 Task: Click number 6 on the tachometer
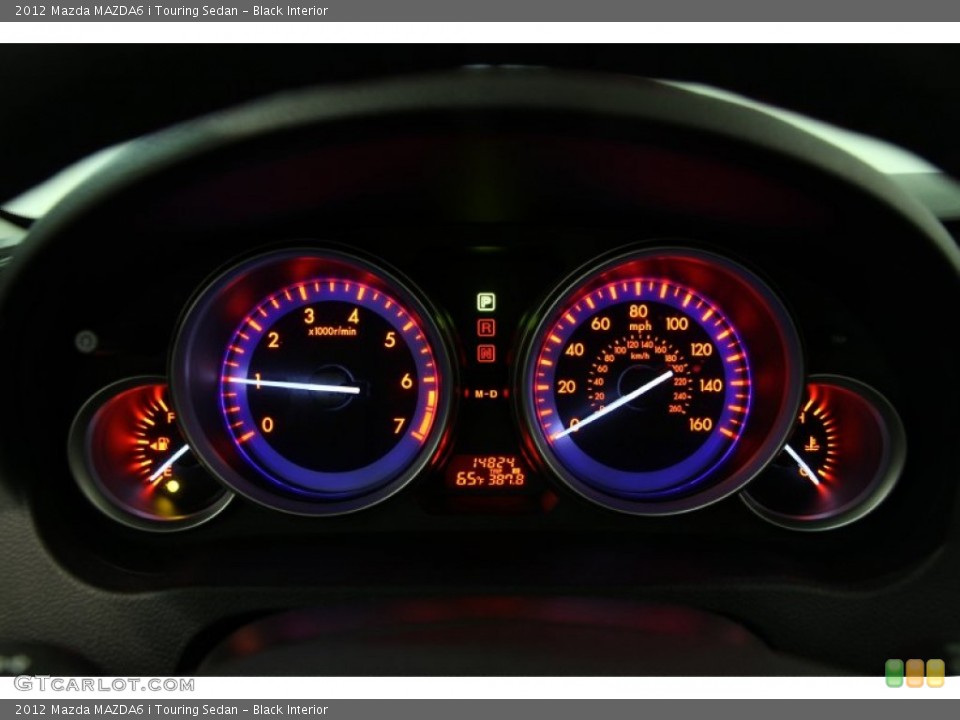[407, 381]
